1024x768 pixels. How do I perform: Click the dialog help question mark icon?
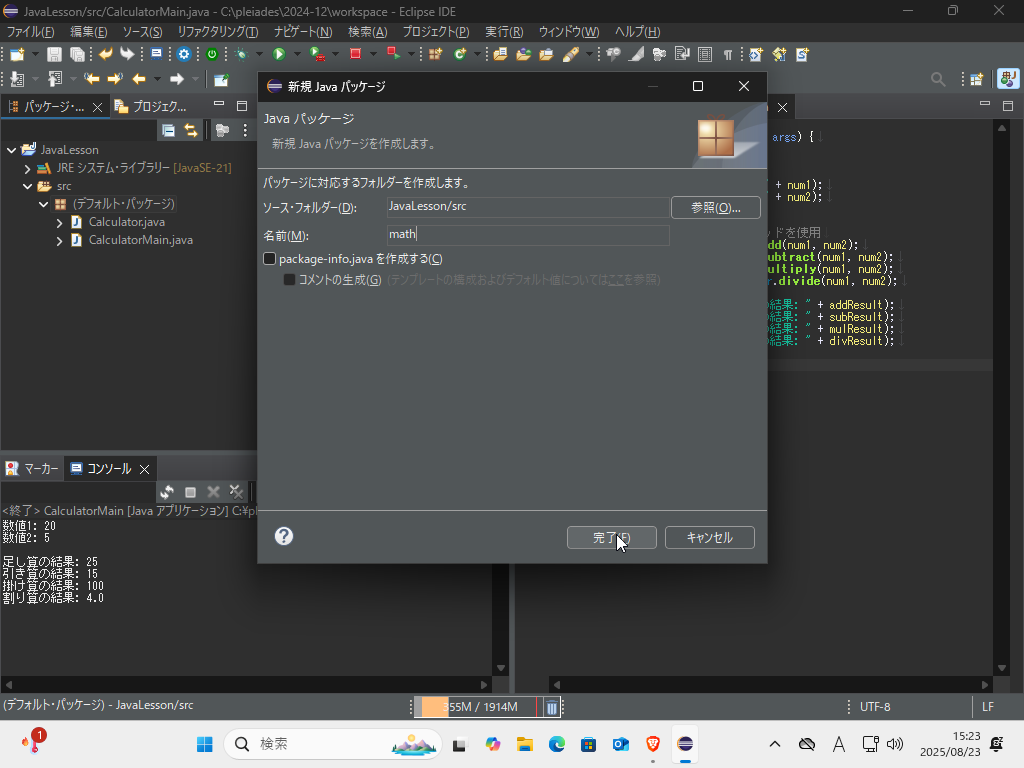[x=283, y=536]
